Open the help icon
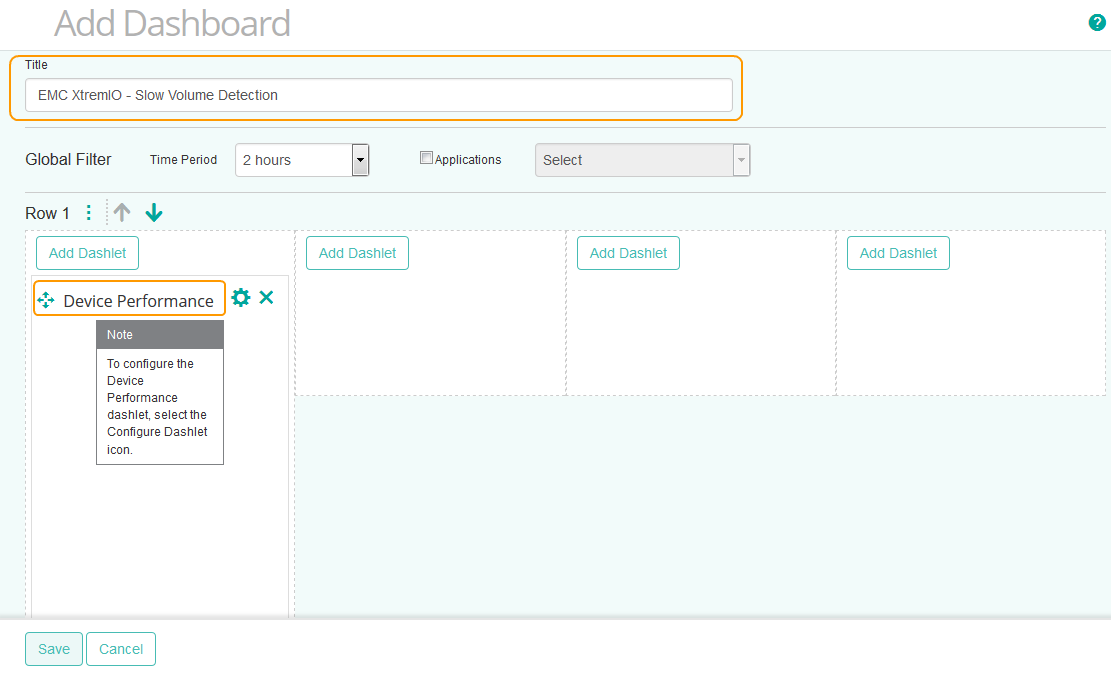 1096,21
